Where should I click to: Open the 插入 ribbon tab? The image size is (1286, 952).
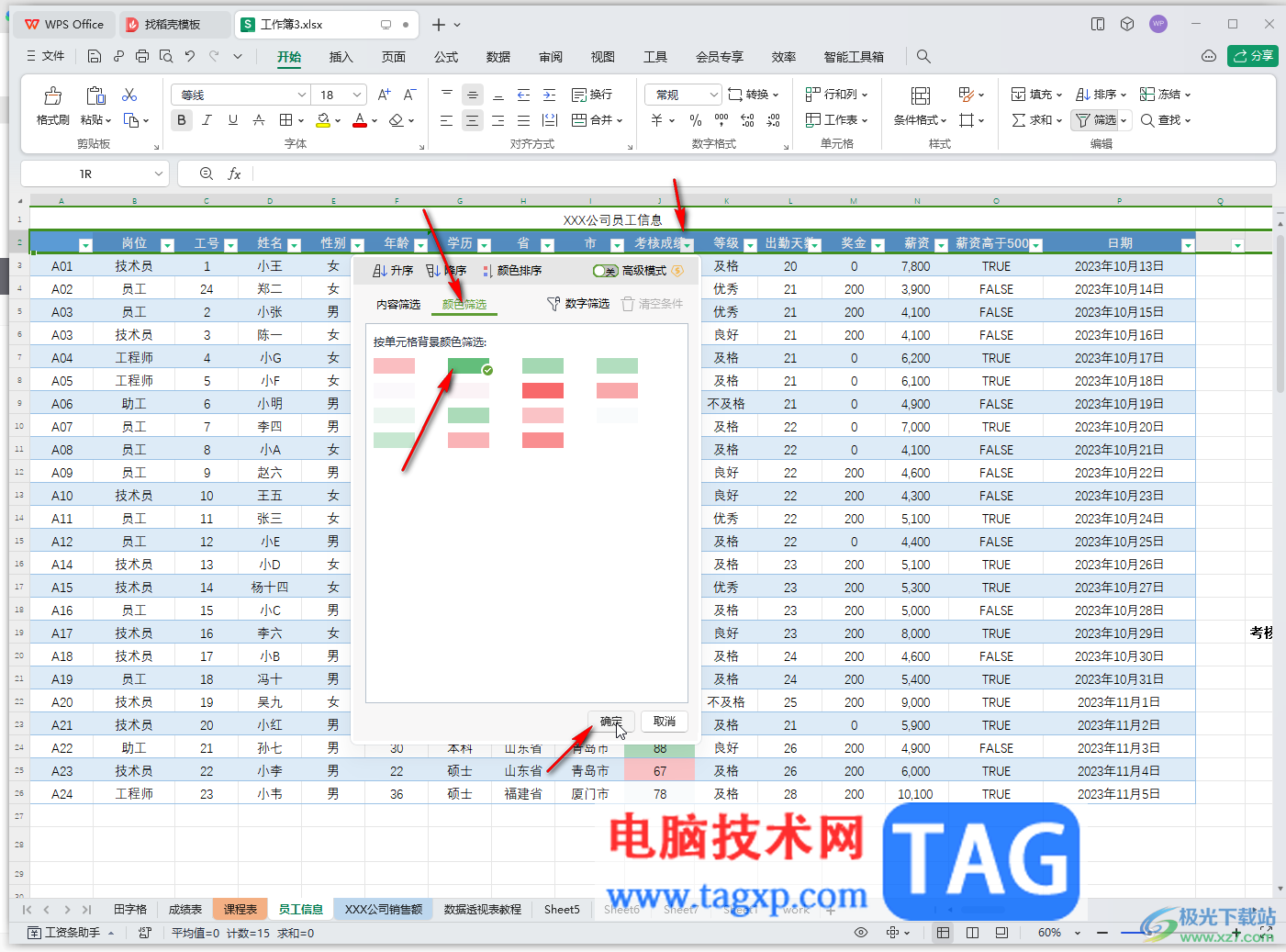coord(341,57)
